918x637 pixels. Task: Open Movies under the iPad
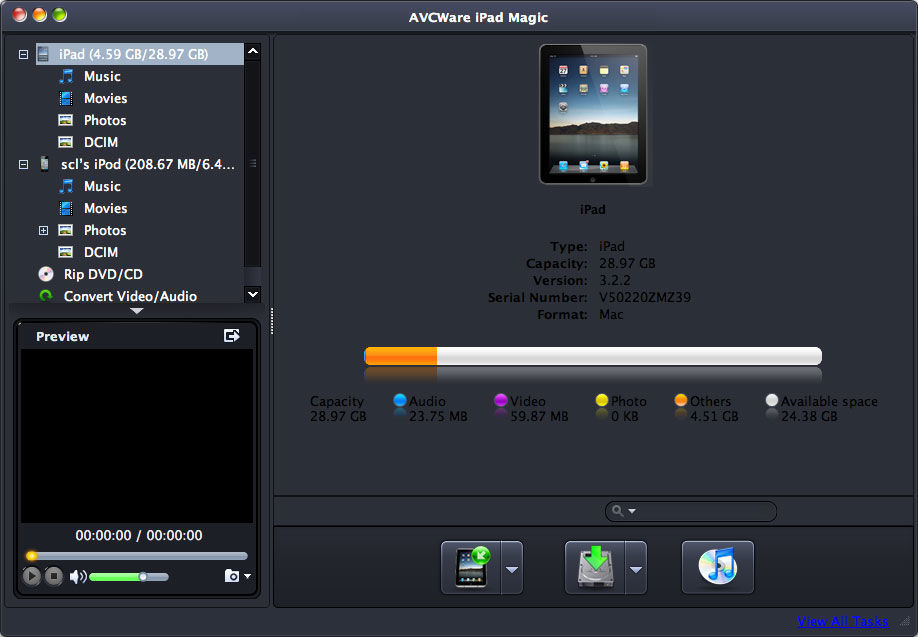105,98
